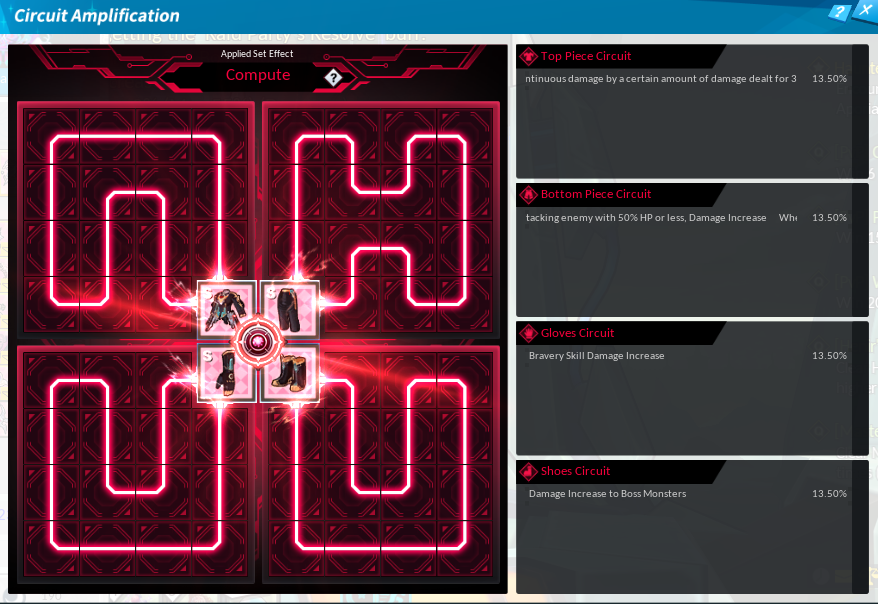Click the continuous damage effect description
The width and height of the screenshot is (878, 604).
(661, 79)
